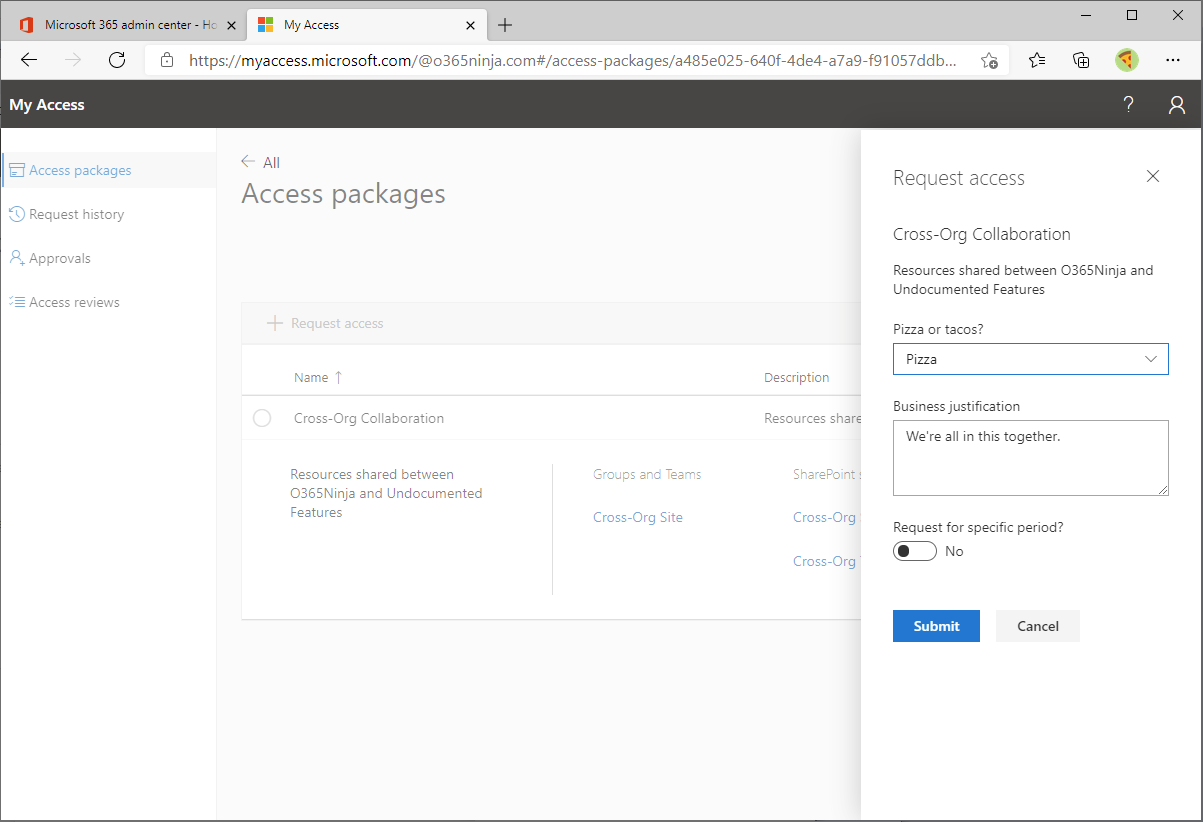The image size is (1203, 822).
Task: Select the My Access browser tab
Action: click(345, 22)
